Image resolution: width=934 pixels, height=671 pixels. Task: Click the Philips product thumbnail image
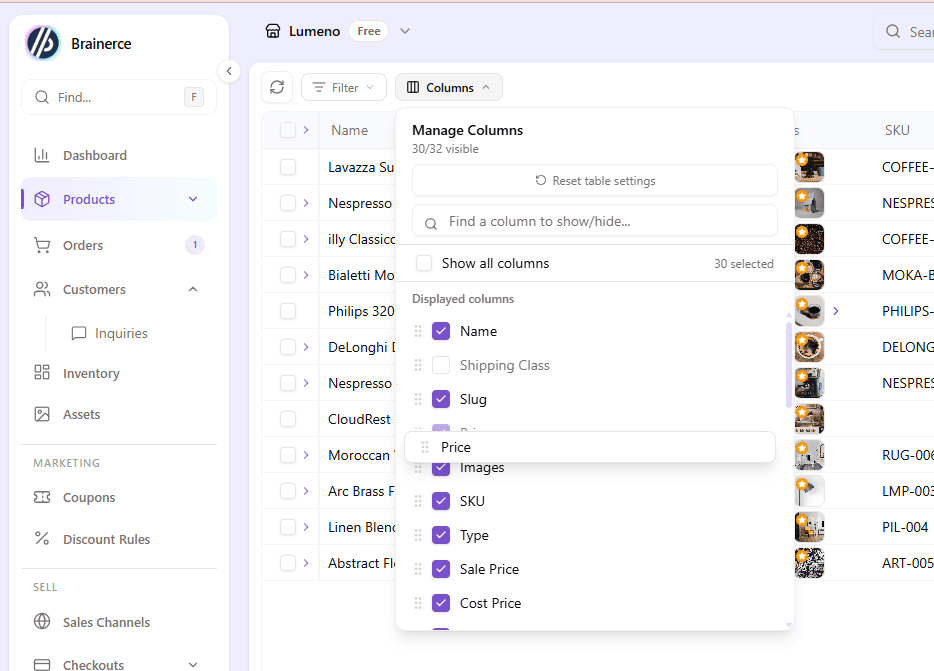click(810, 311)
